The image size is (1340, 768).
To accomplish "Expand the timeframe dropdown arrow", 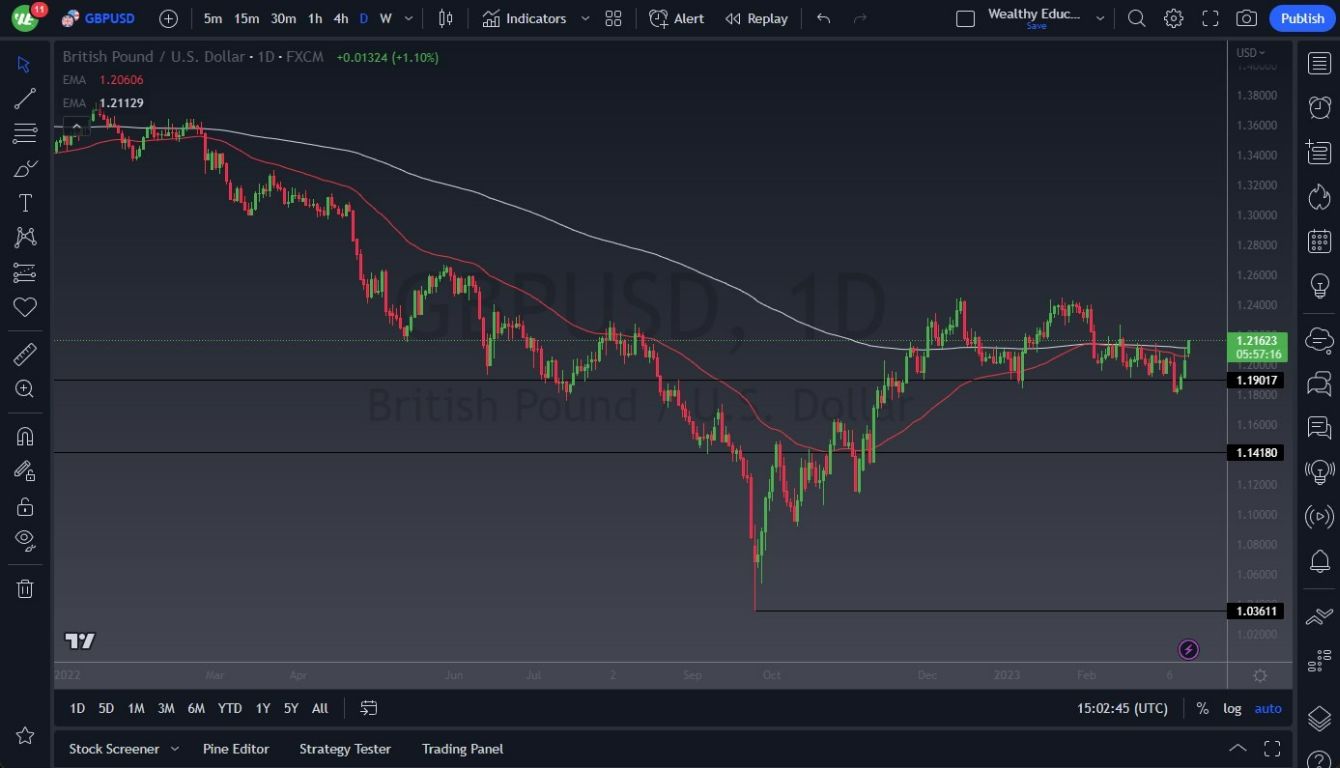I will [x=407, y=18].
